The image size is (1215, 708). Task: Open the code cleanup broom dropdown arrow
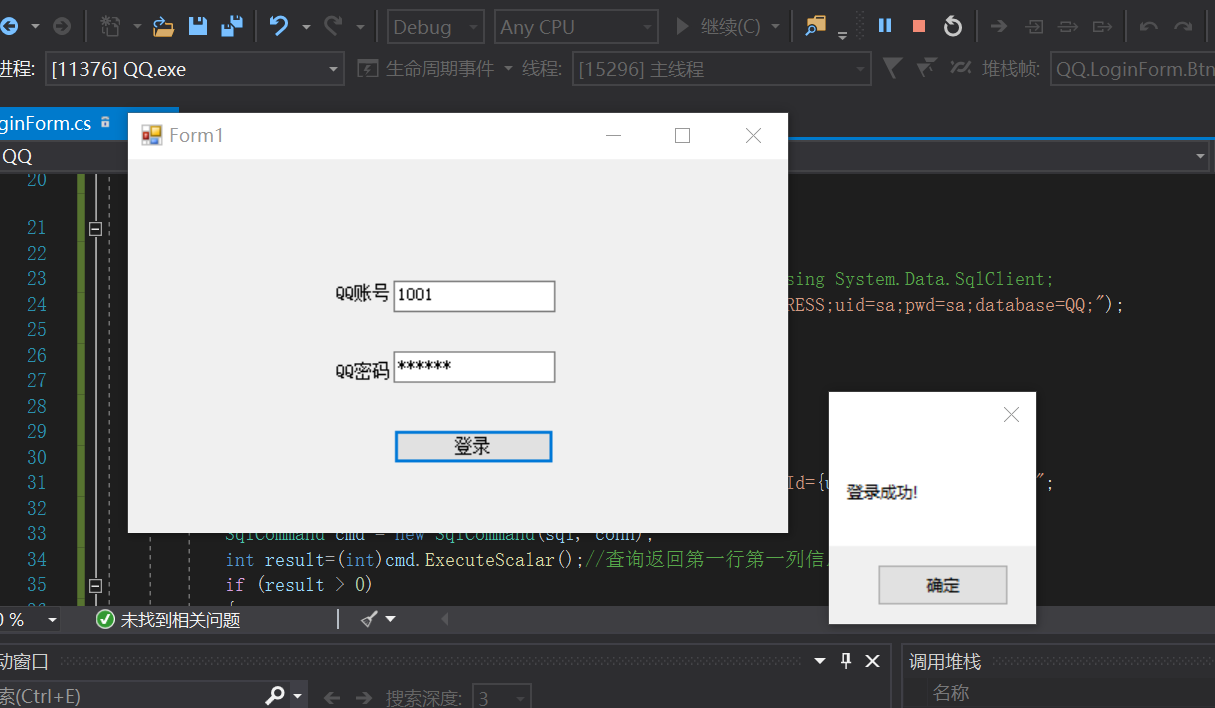pos(390,620)
